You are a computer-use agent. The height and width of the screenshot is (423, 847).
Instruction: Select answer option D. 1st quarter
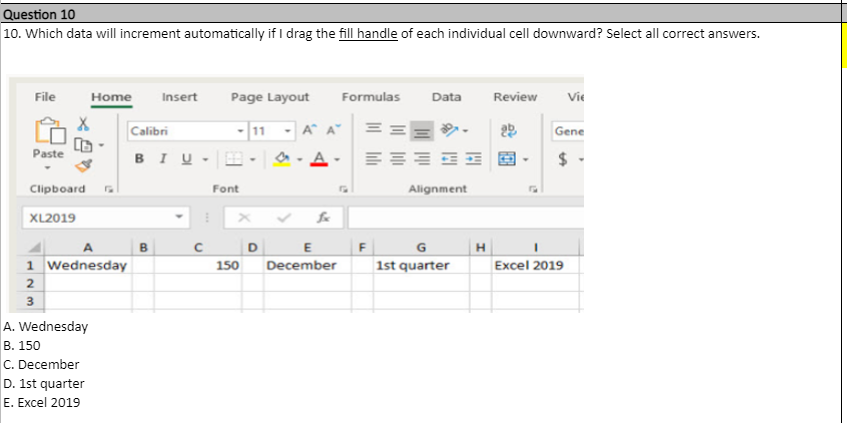44,384
